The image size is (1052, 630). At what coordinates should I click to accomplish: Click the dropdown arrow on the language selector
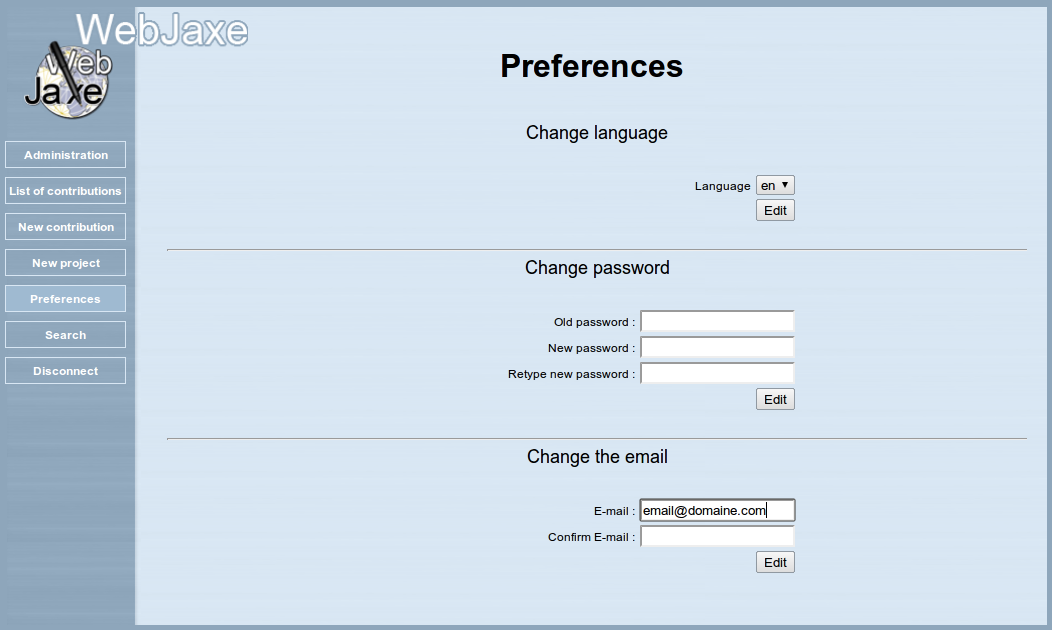click(786, 185)
